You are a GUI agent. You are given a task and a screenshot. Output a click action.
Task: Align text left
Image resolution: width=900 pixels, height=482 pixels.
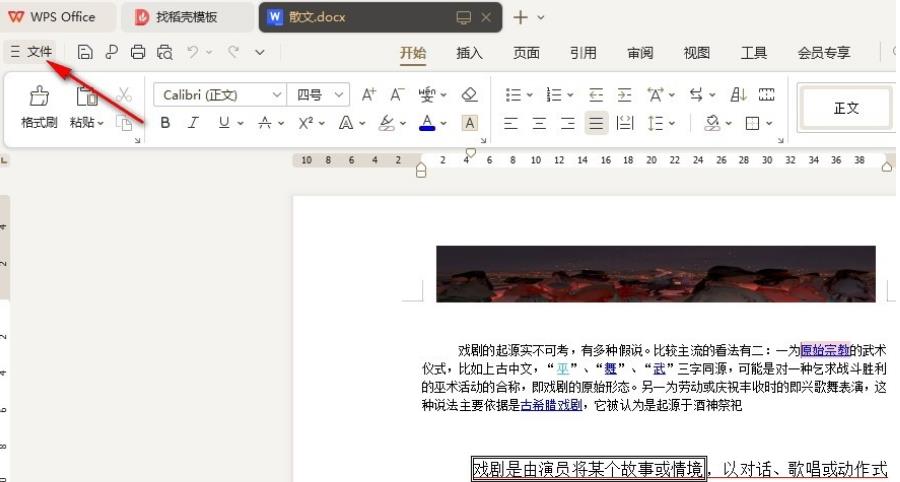pyautogui.click(x=511, y=123)
